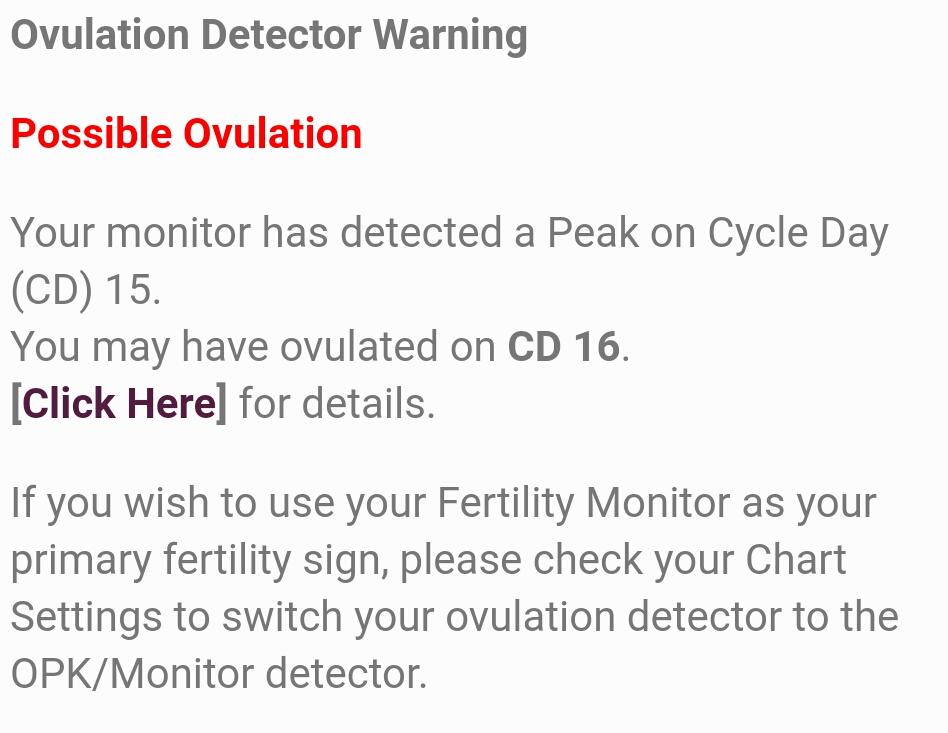Tap the 'Peak on Cycle Day' phrase

(717, 233)
